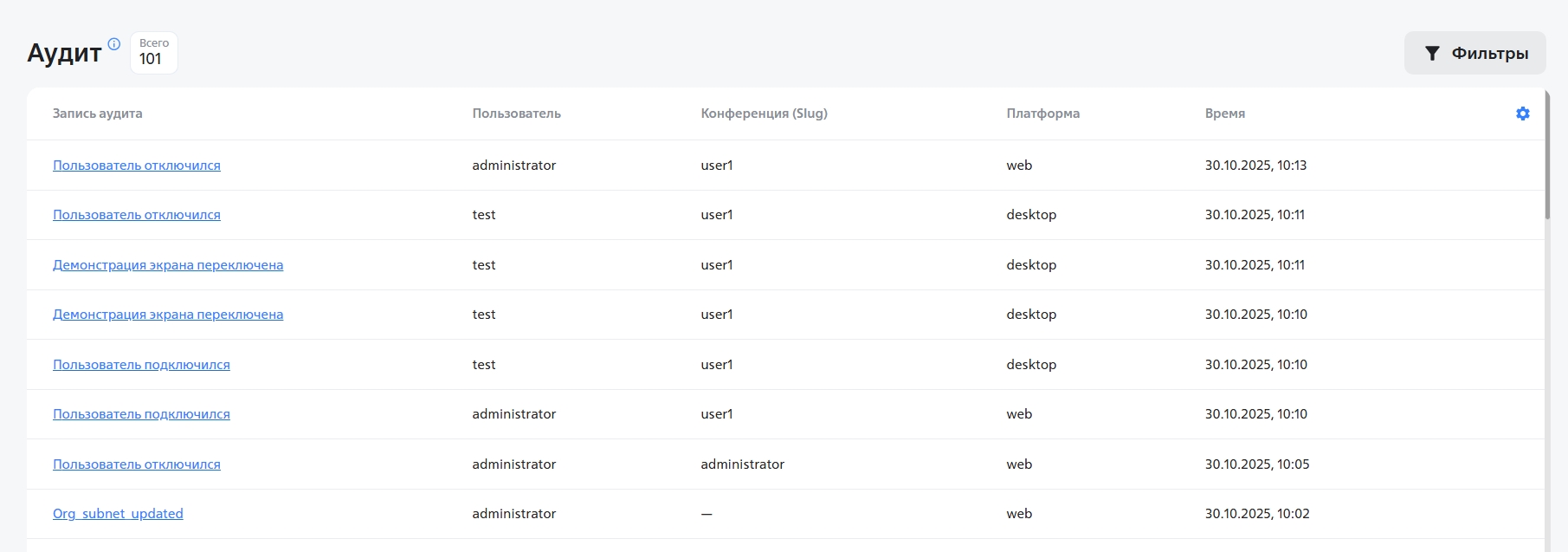This screenshot has width=1568, height=552.
Task: Open column settings with the gear icon
Action: [1522, 114]
